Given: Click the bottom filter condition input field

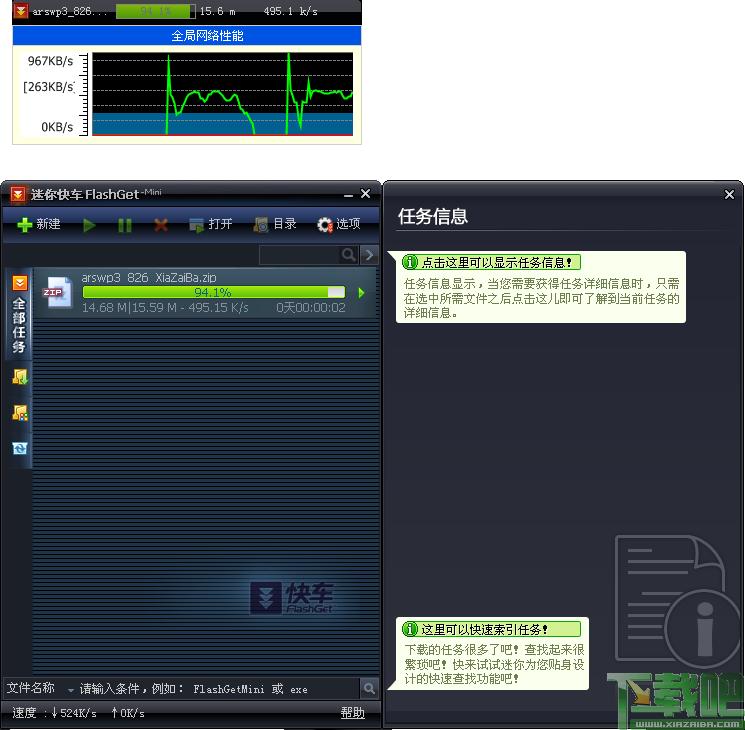Looking at the screenshot, I should (219, 689).
